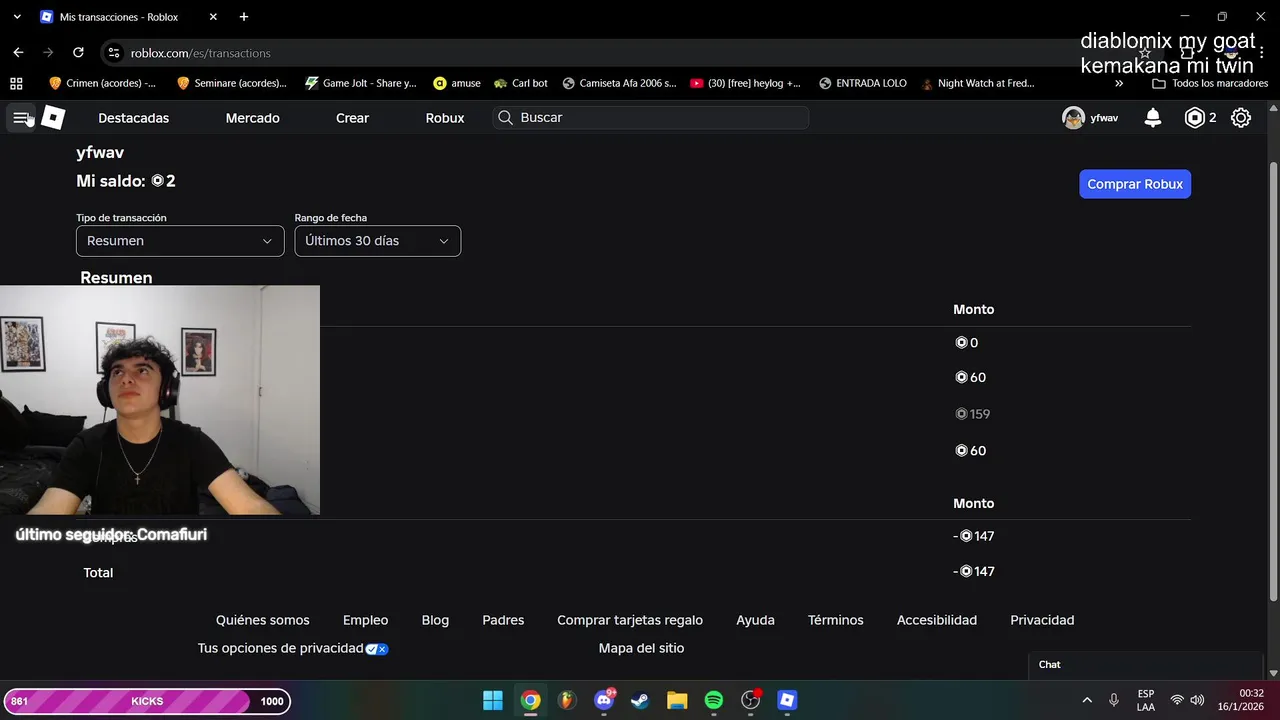1280x720 pixels.
Task: Show hidden system tray icons
Action: coord(1087,700)
